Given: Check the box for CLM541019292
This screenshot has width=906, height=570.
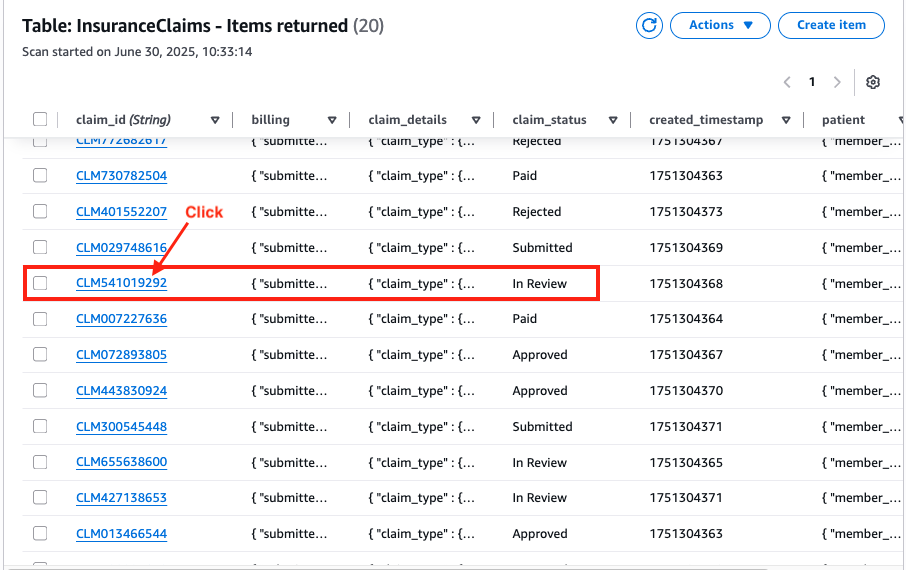Looking at the screenshot, I should pyautogui.click(x=40, y=283).
